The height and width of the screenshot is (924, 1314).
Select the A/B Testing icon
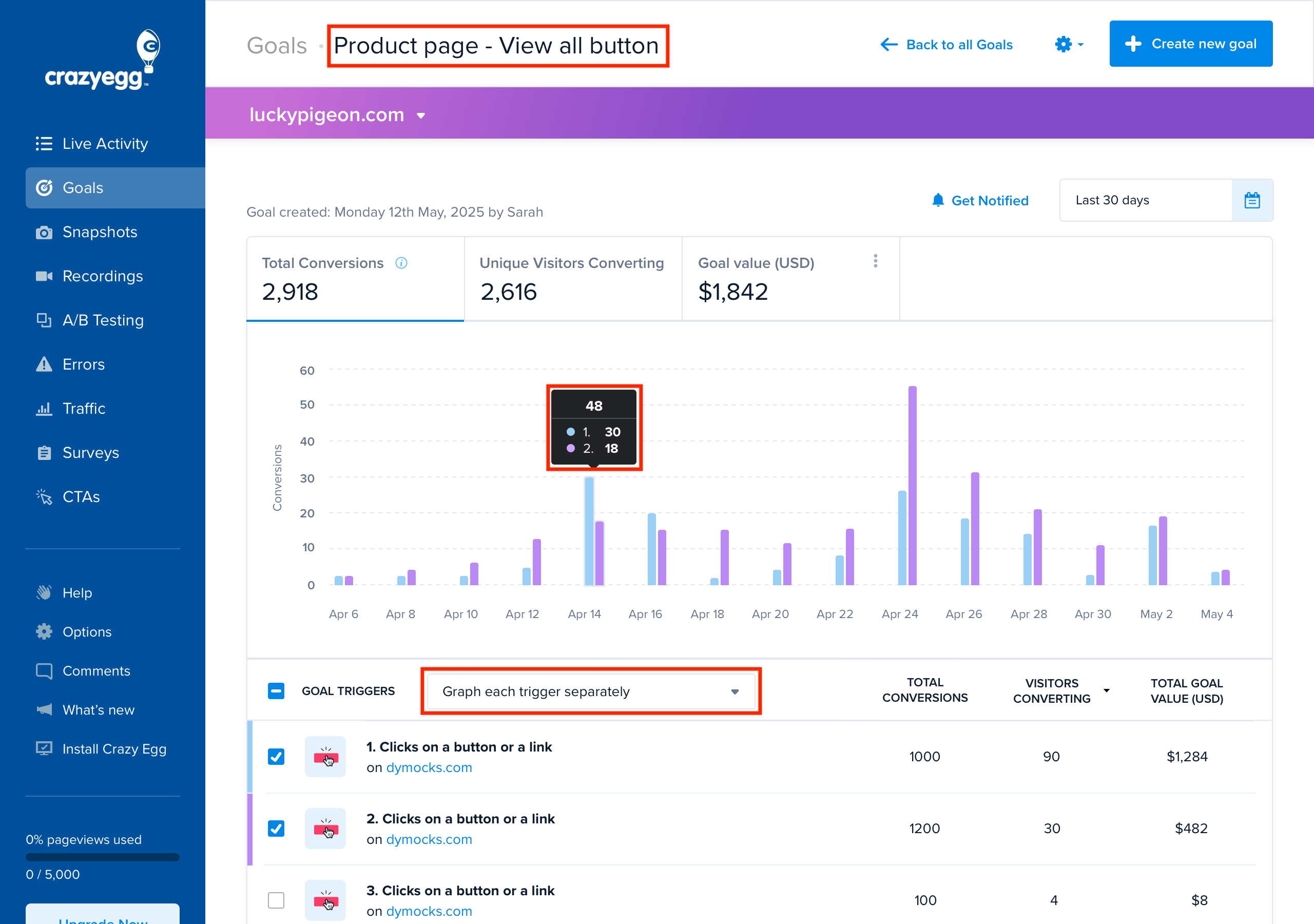tap(44, 320)
